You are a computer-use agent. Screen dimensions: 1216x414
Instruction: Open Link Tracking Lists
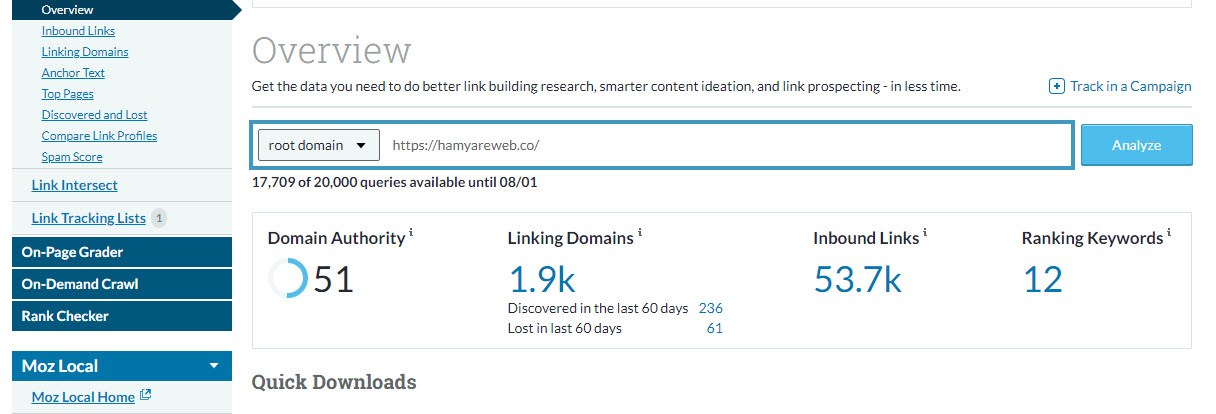pos(89,218)
